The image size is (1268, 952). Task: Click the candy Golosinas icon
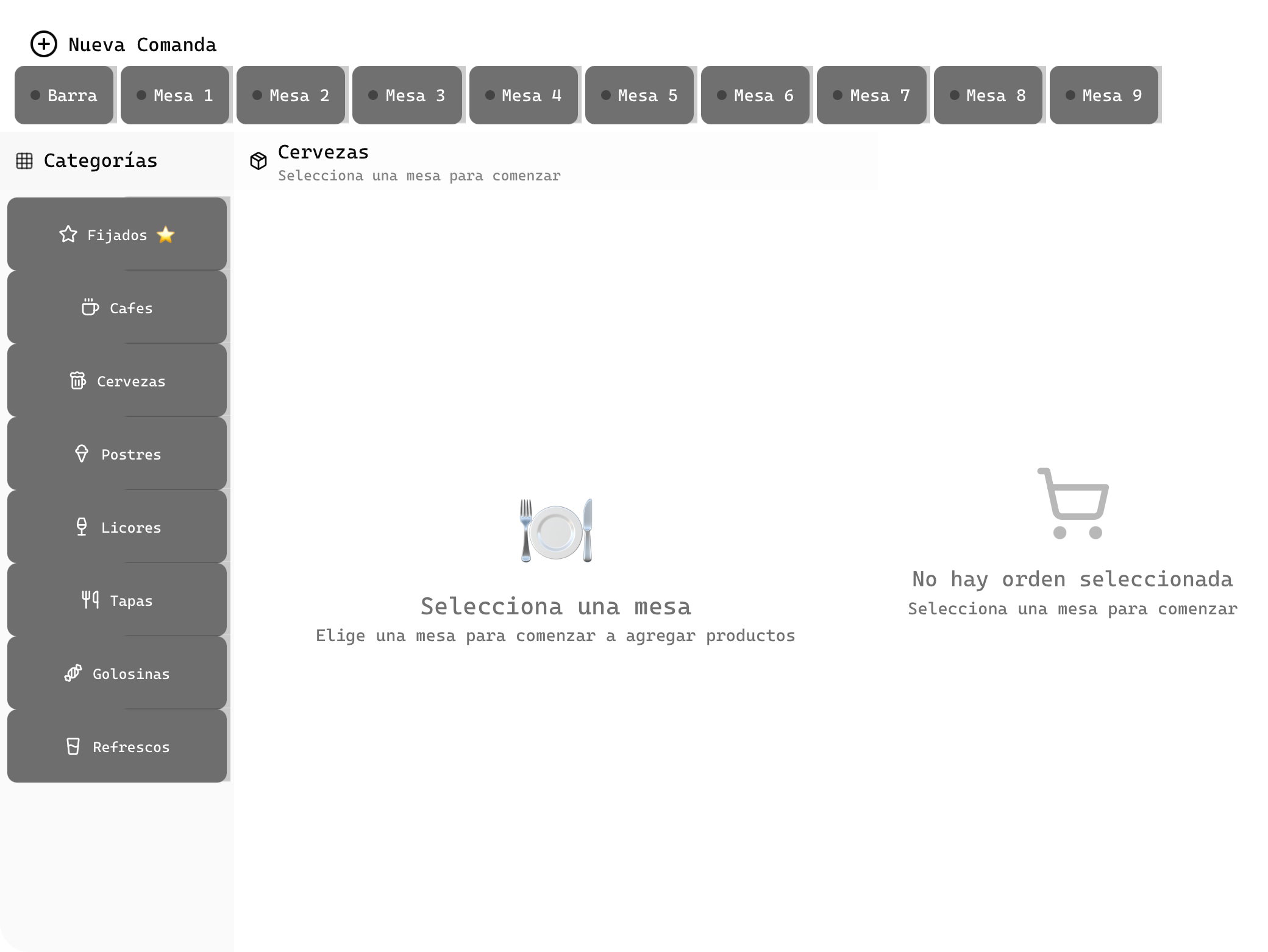point(73,673)
